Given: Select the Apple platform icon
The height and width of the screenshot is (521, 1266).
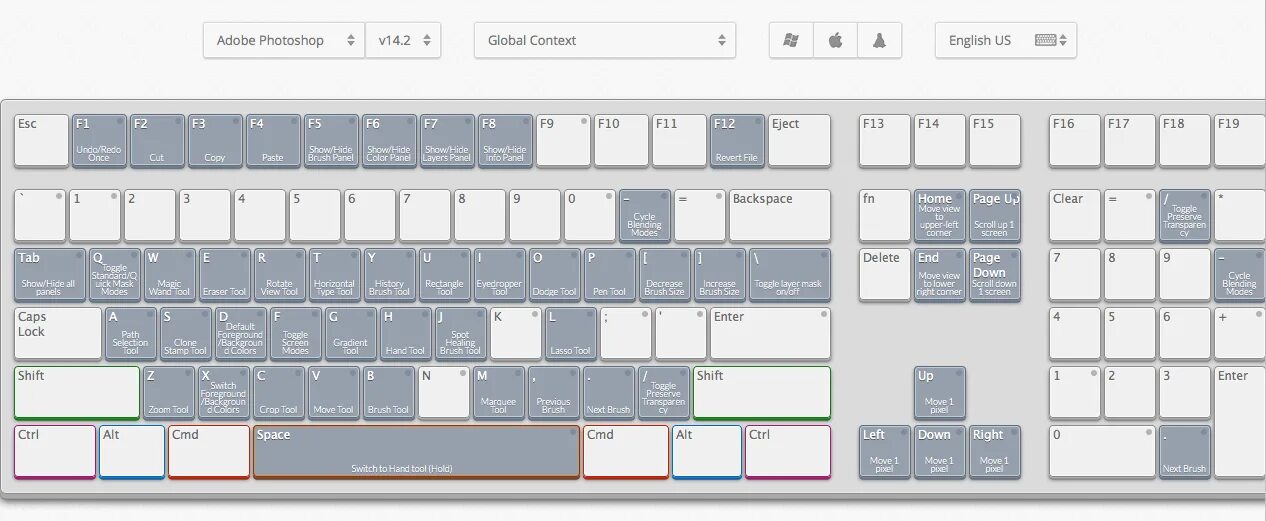Looking at the screenshot, I should 835,41.
